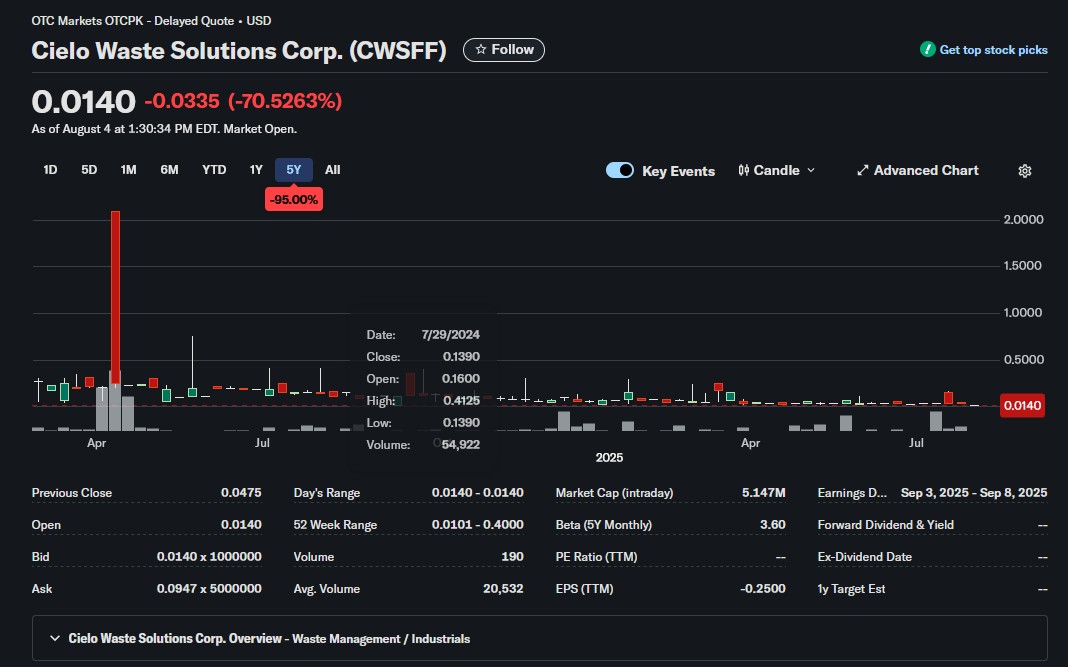Click the 0.0140 current price marker on axis
The image size is (1068, 667).
(1022, 405)
